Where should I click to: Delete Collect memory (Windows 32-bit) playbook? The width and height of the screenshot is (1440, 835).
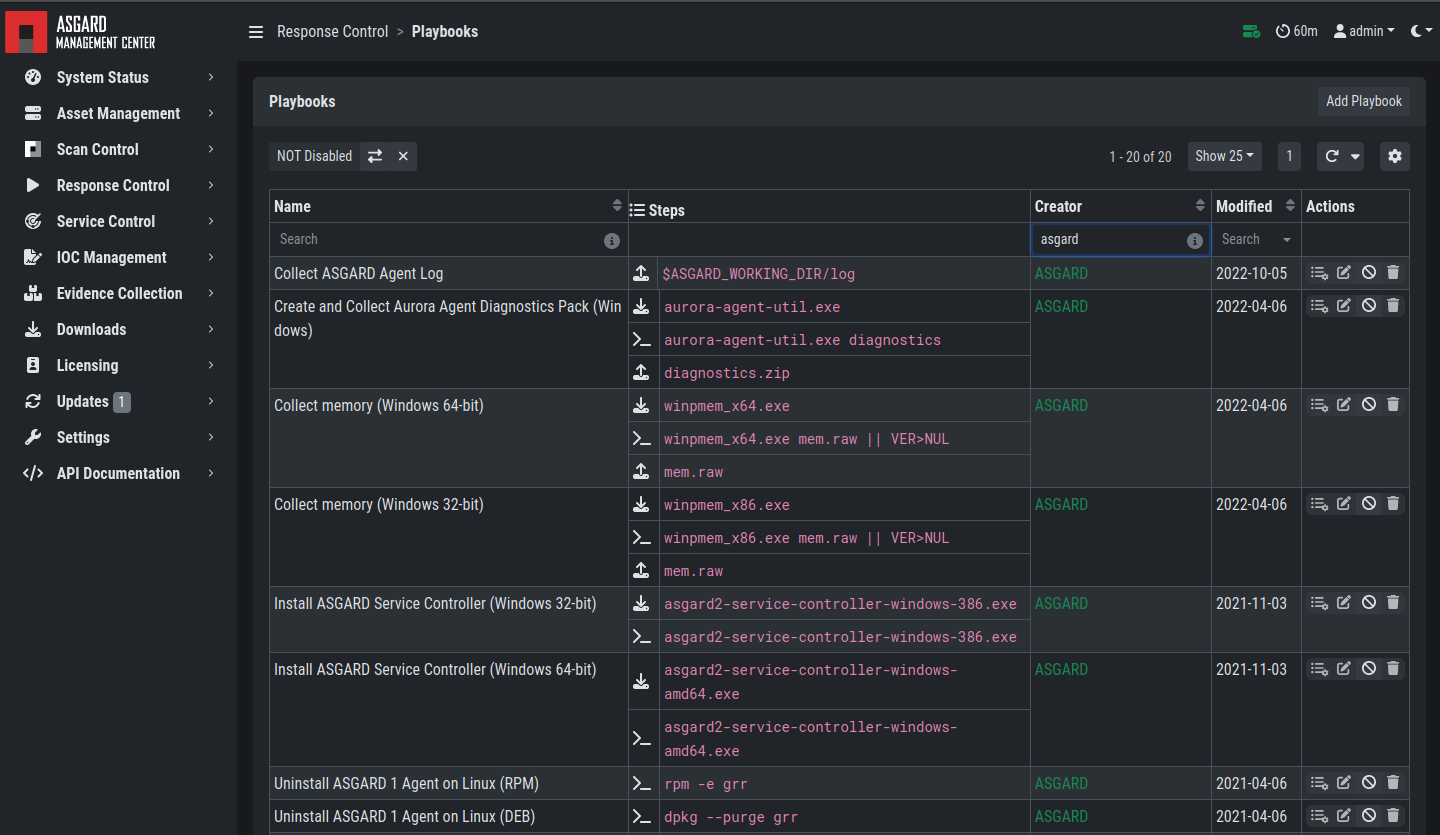tap(1393, 504)
